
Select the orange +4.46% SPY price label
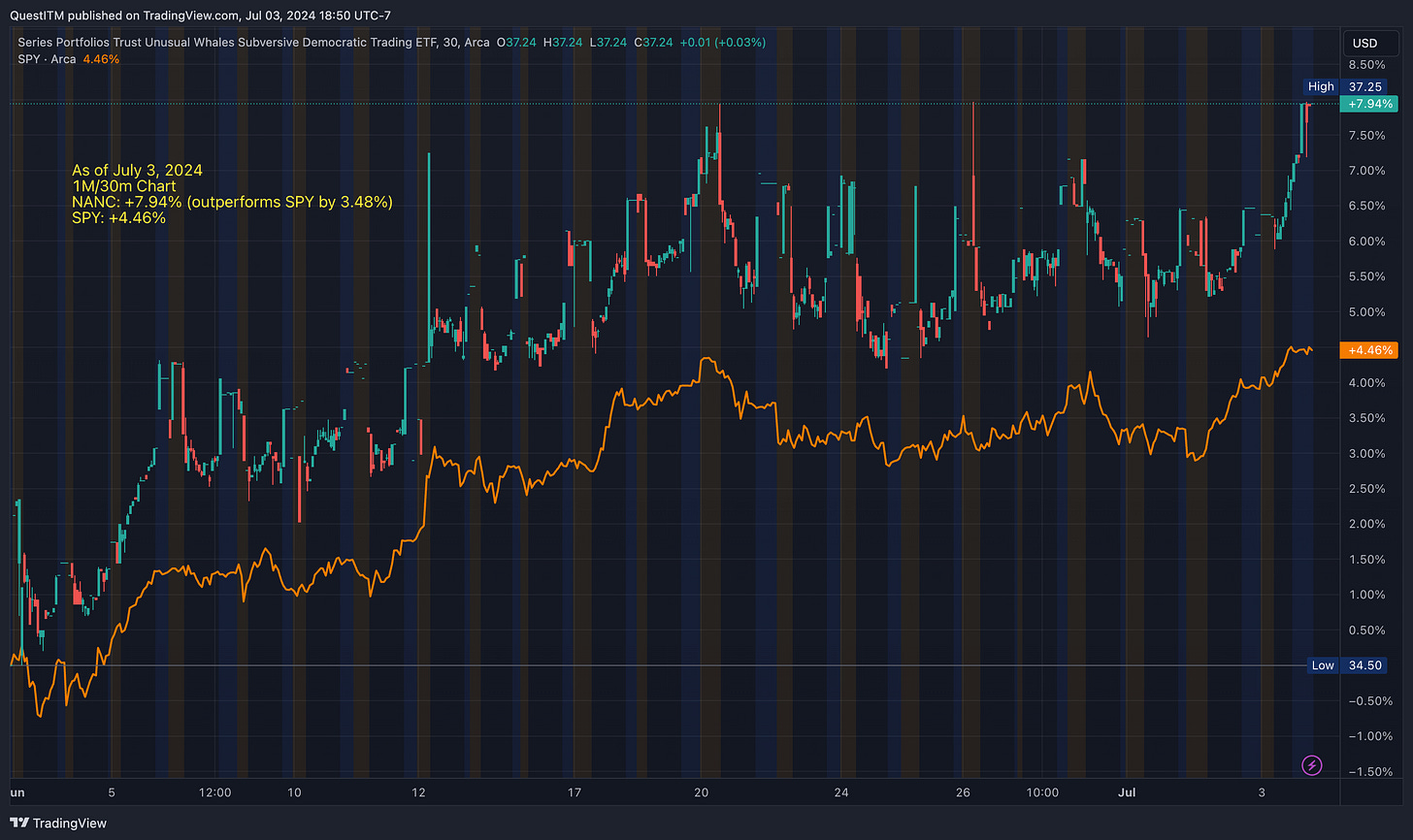1368,350
